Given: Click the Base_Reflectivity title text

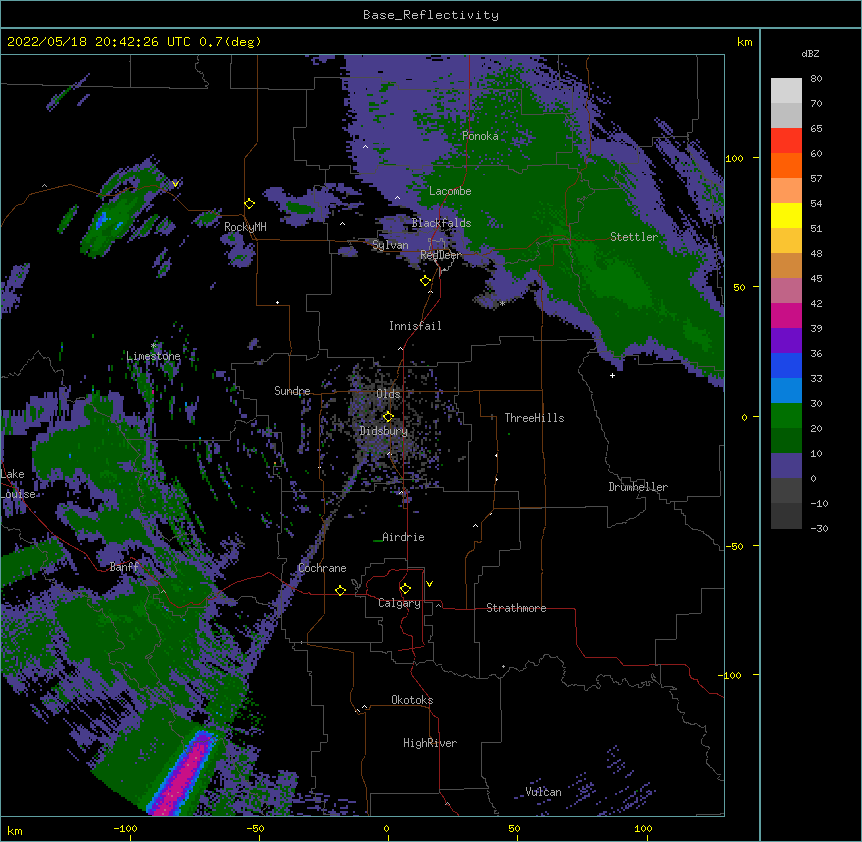Looking at the screenshot, I should [431, 15].
